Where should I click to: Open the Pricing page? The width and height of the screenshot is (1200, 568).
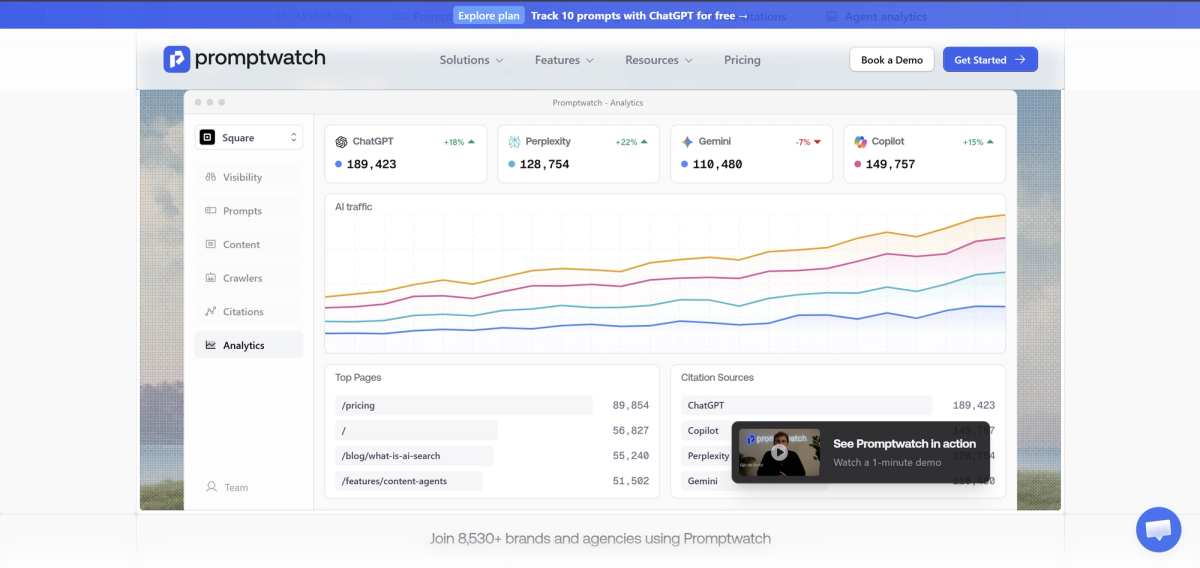742,60
